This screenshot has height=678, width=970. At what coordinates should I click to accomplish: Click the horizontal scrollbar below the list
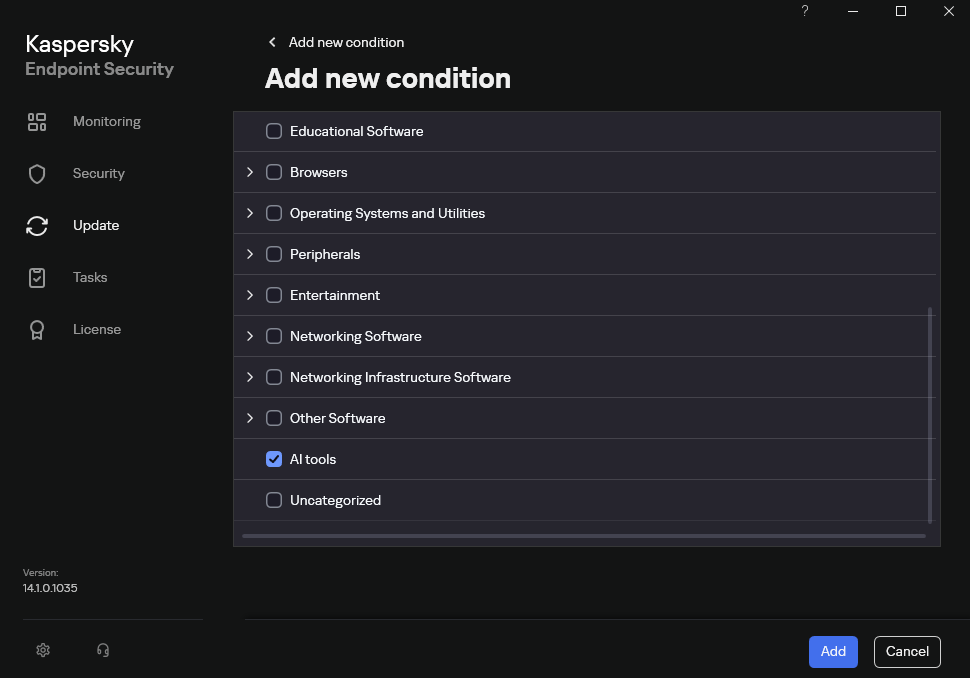(584, 536)
